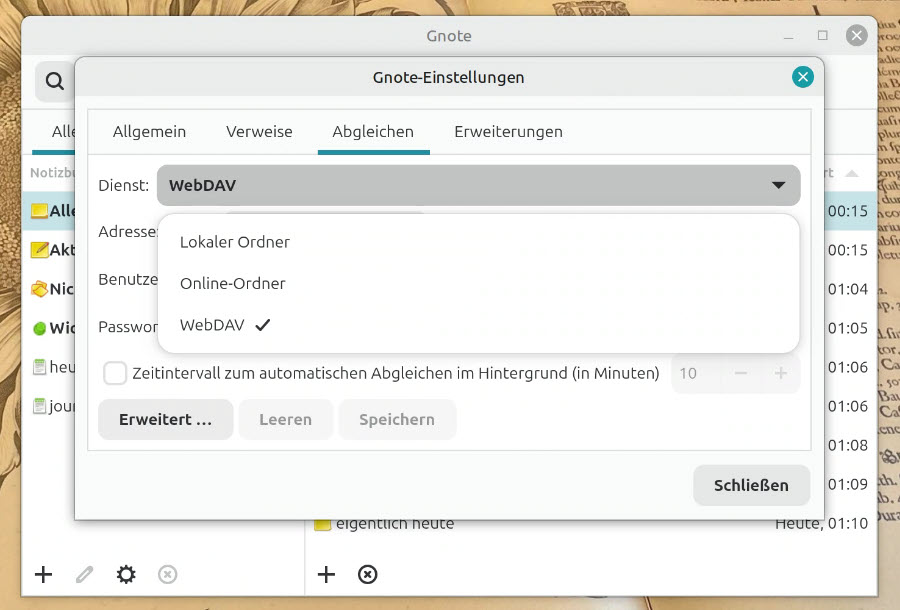The height and width of the screenshot is (610, 900).
Task: Switch to the Erweiterungen tab
Action: 509,132
